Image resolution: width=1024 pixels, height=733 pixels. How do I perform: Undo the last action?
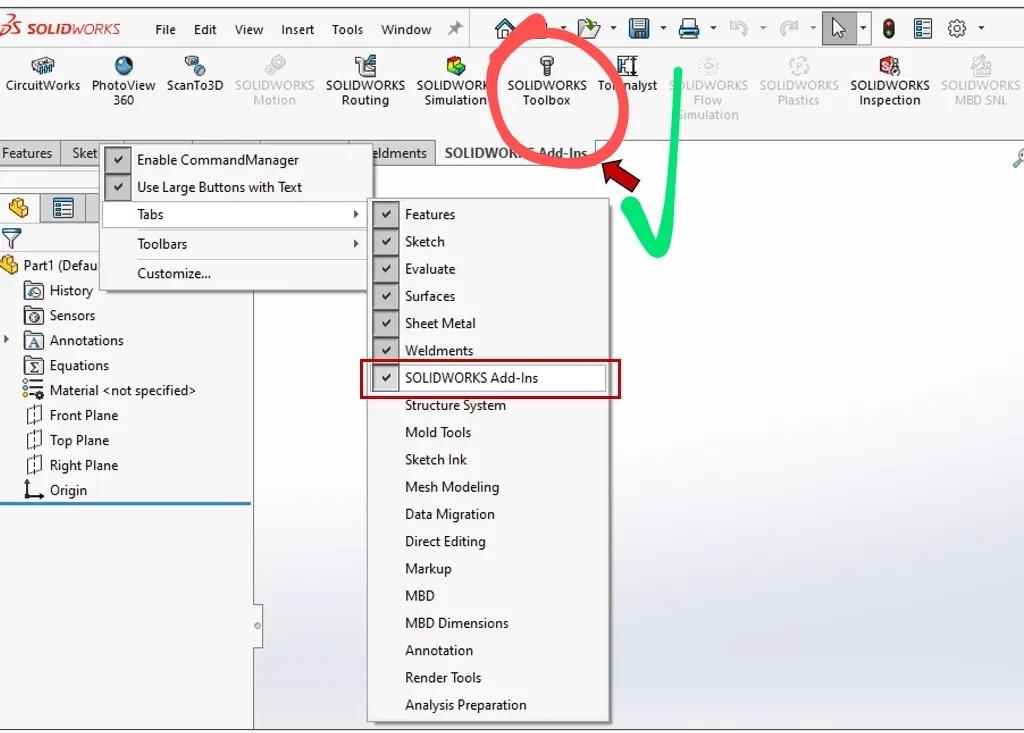[739, 28]
